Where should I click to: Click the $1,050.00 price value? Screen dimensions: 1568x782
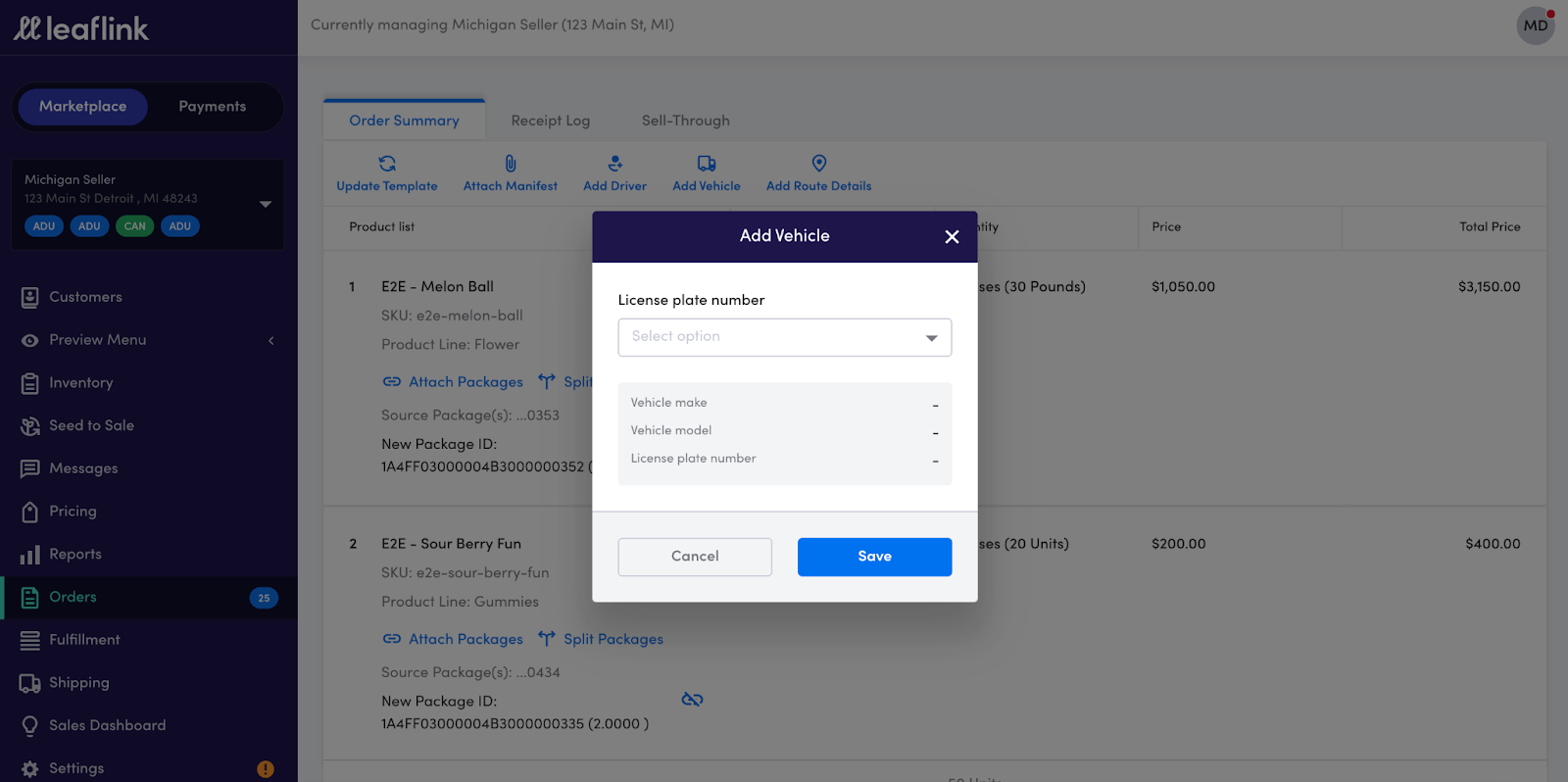click(x=1183, y=287)
